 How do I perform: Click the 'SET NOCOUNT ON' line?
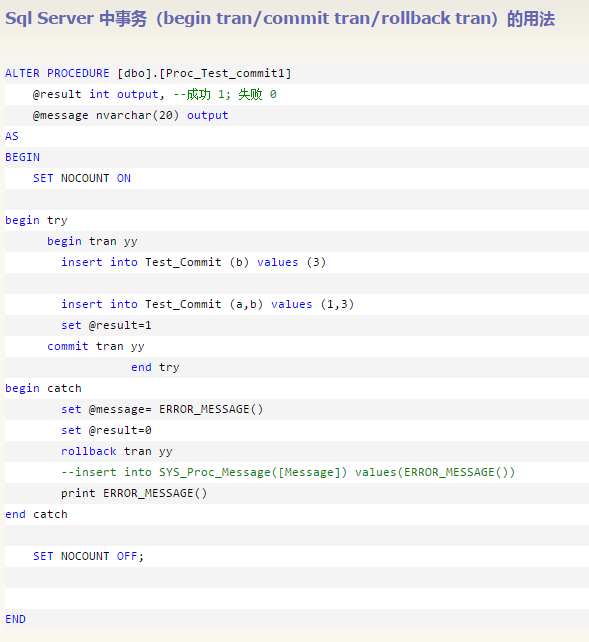coord(82,178)
